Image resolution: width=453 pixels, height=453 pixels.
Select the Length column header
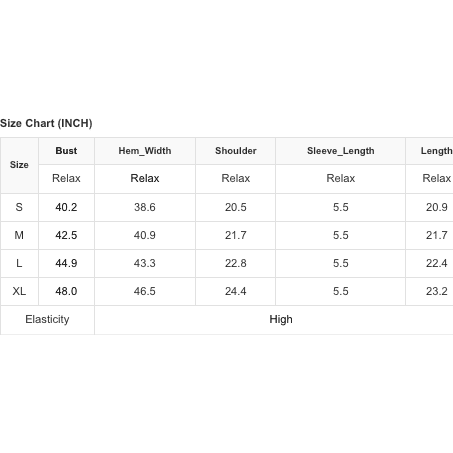tap(429, 151)
